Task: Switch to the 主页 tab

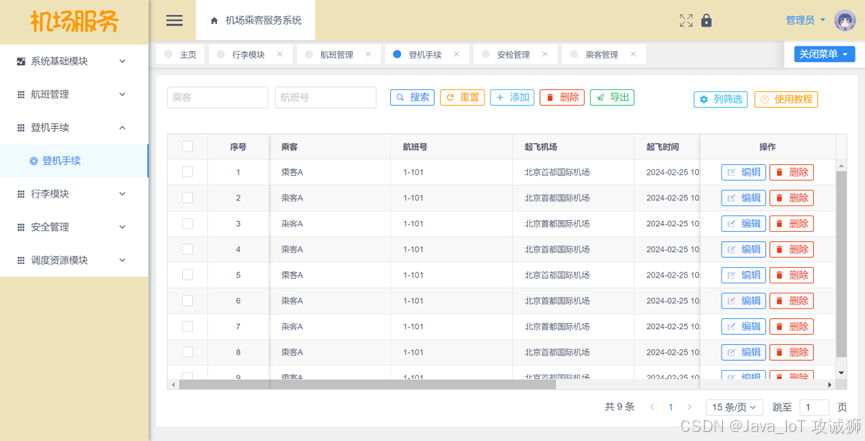Action: (x=181, y=55)
